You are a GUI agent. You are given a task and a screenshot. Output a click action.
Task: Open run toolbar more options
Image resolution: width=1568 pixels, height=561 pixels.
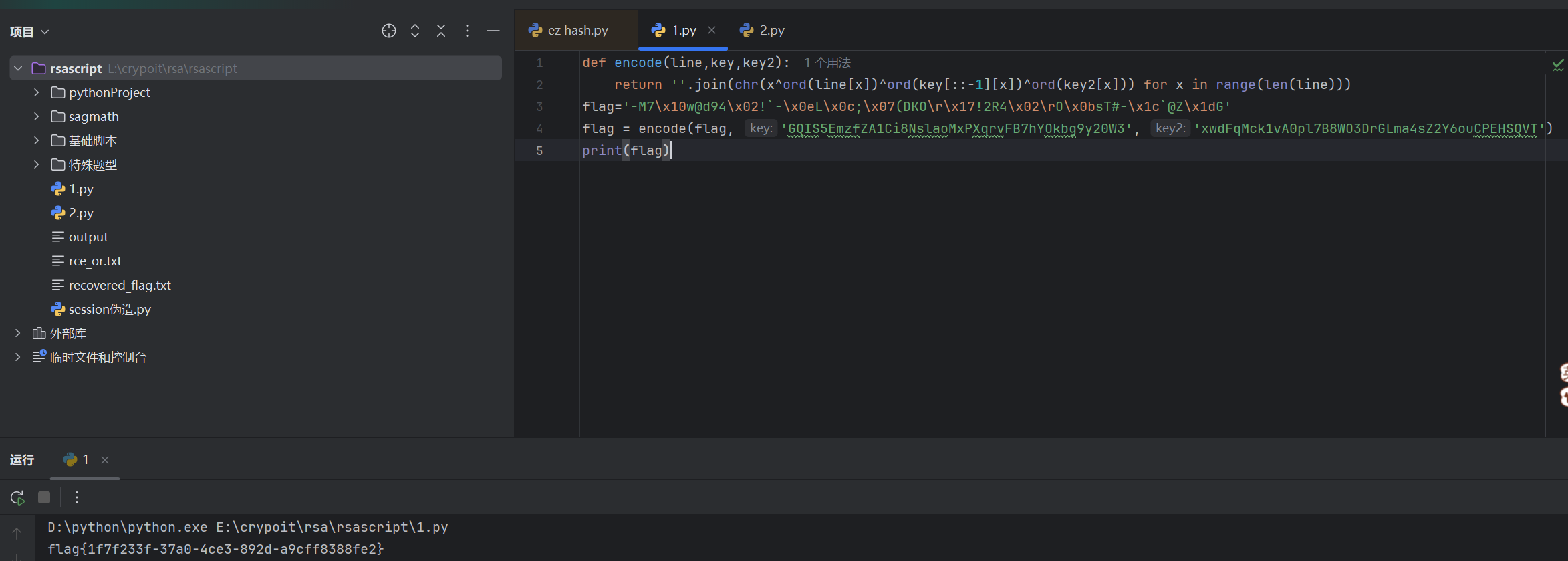pyautogui.click(x=77, y=497)
